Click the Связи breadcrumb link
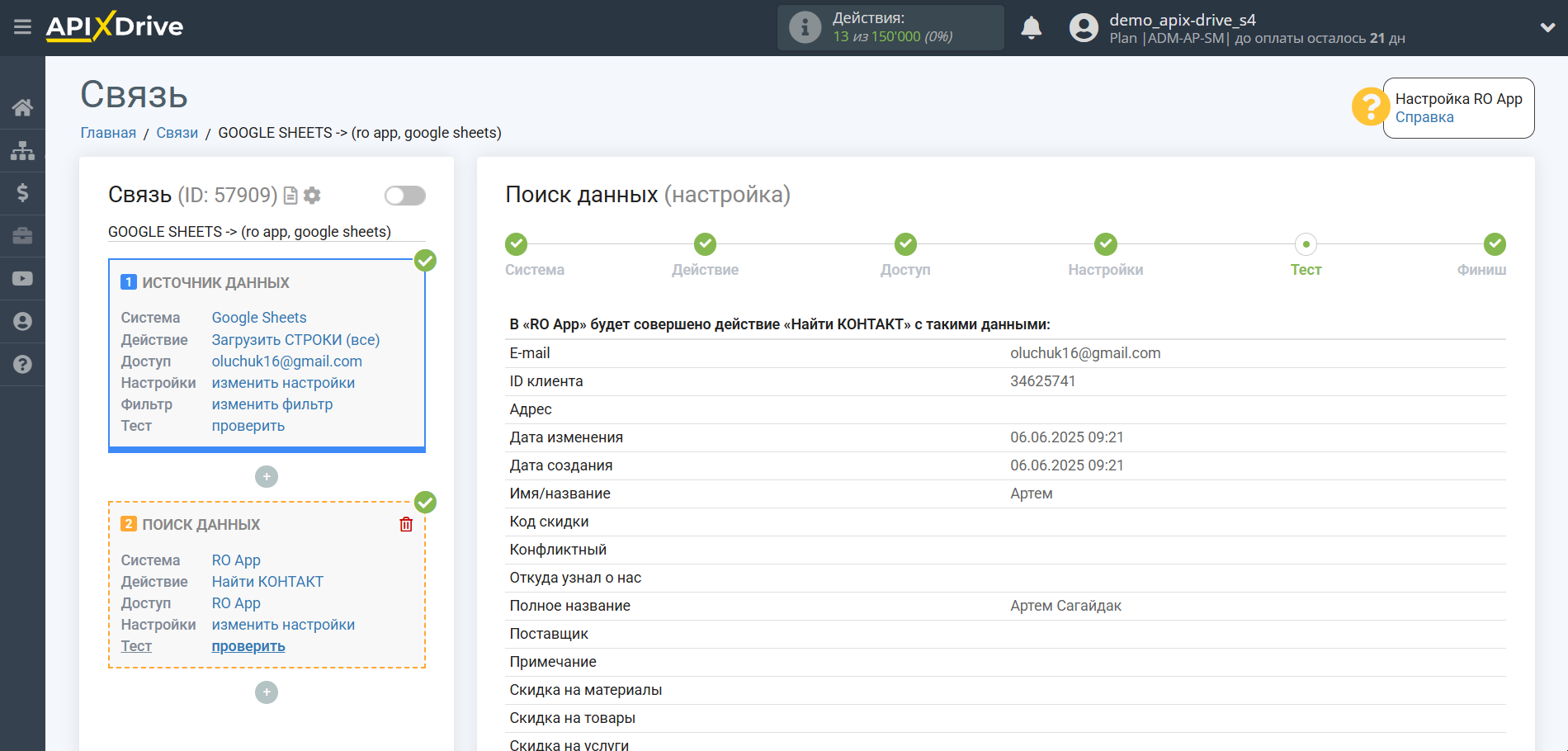The height and width of the screenshot is (751, 1568). point(177,133)
